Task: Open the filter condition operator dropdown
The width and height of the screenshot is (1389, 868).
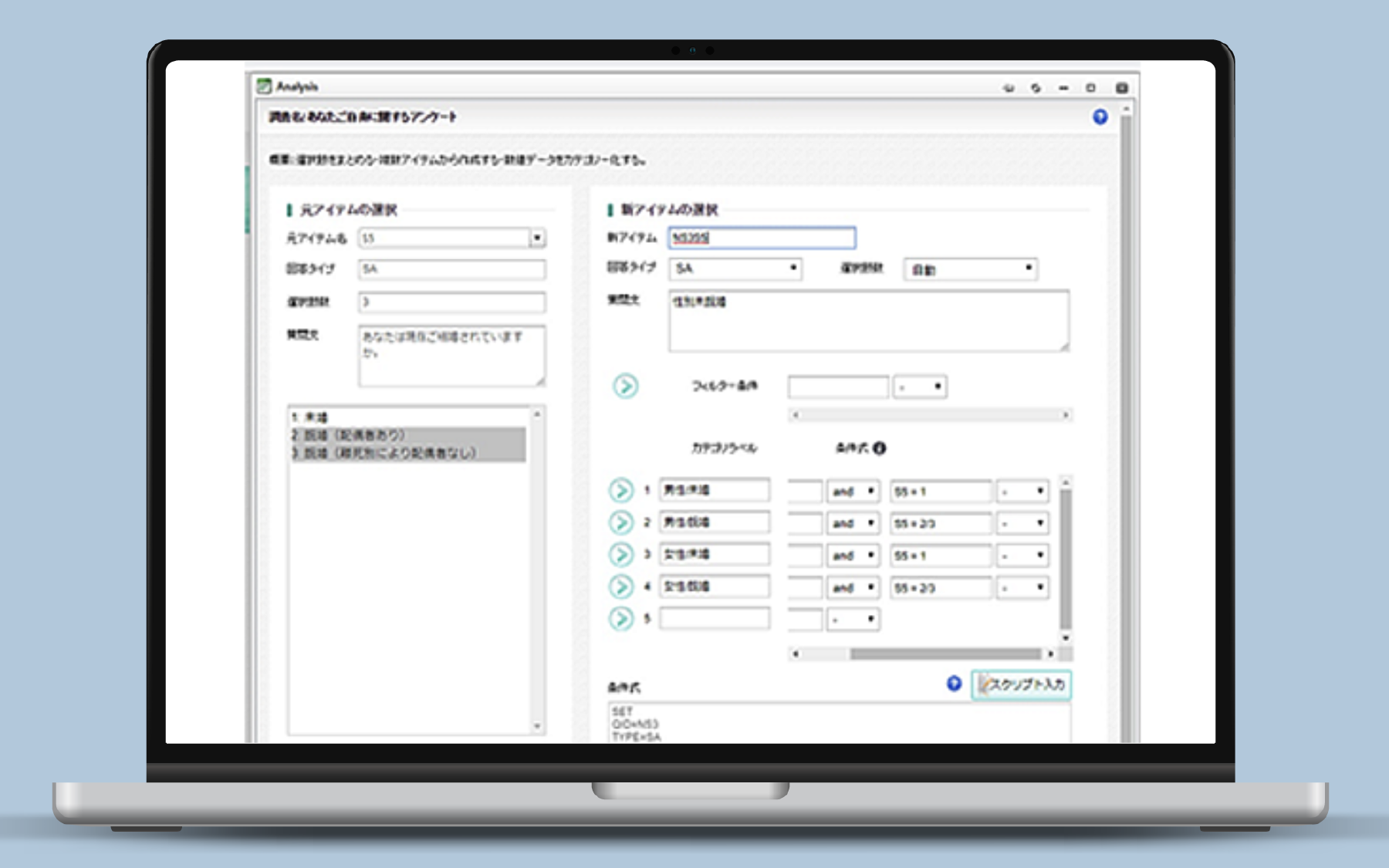Action: click(937, 387)
